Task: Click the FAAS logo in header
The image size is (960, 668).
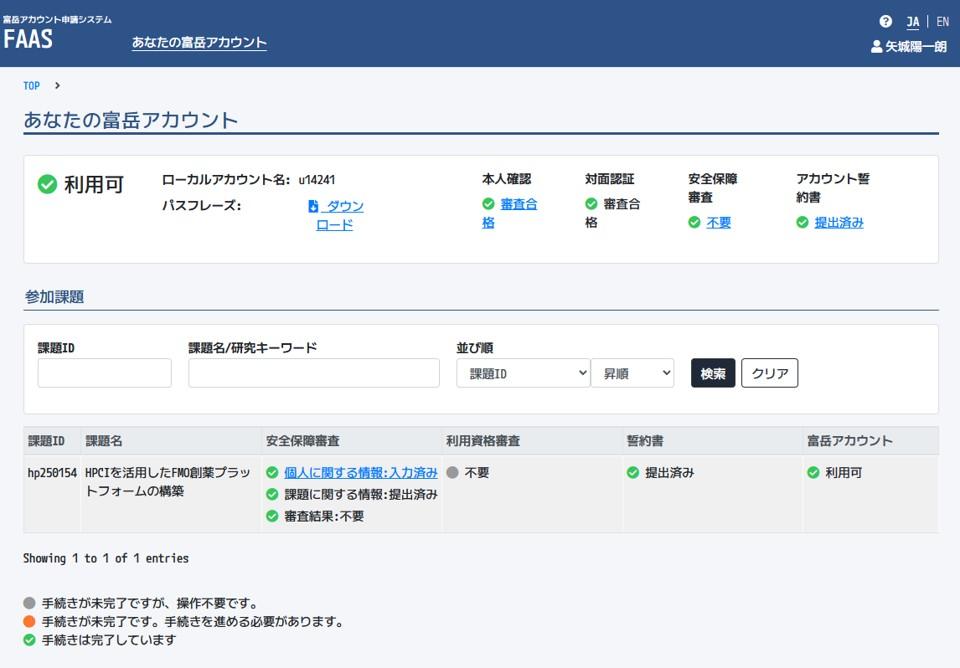Action: click(x=28, y=40)
